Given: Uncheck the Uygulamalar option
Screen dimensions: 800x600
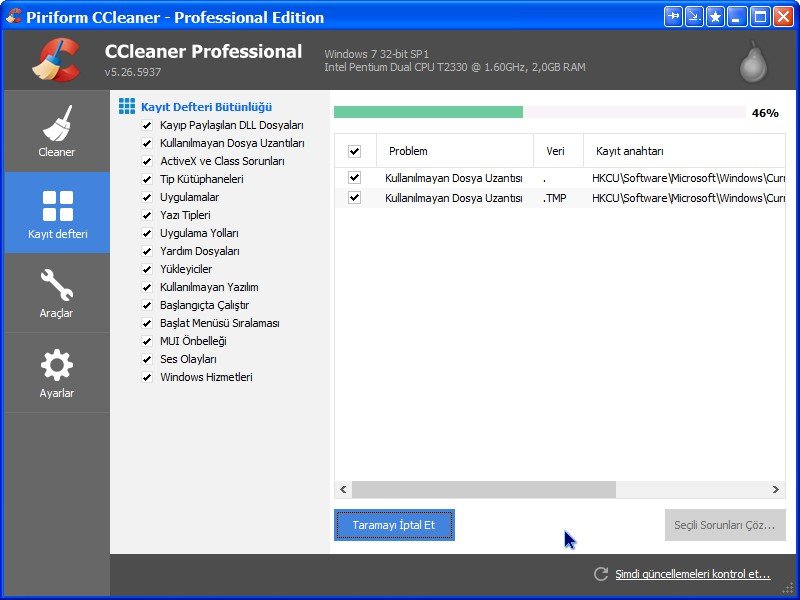Looking at the screenshot, I should pyautogui.click(x=147, y=197).
